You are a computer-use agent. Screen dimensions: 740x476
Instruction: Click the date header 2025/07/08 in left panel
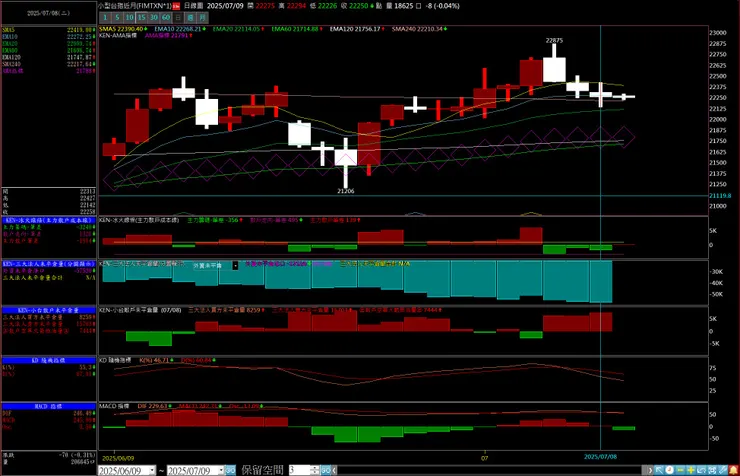[x=49, y=13]
